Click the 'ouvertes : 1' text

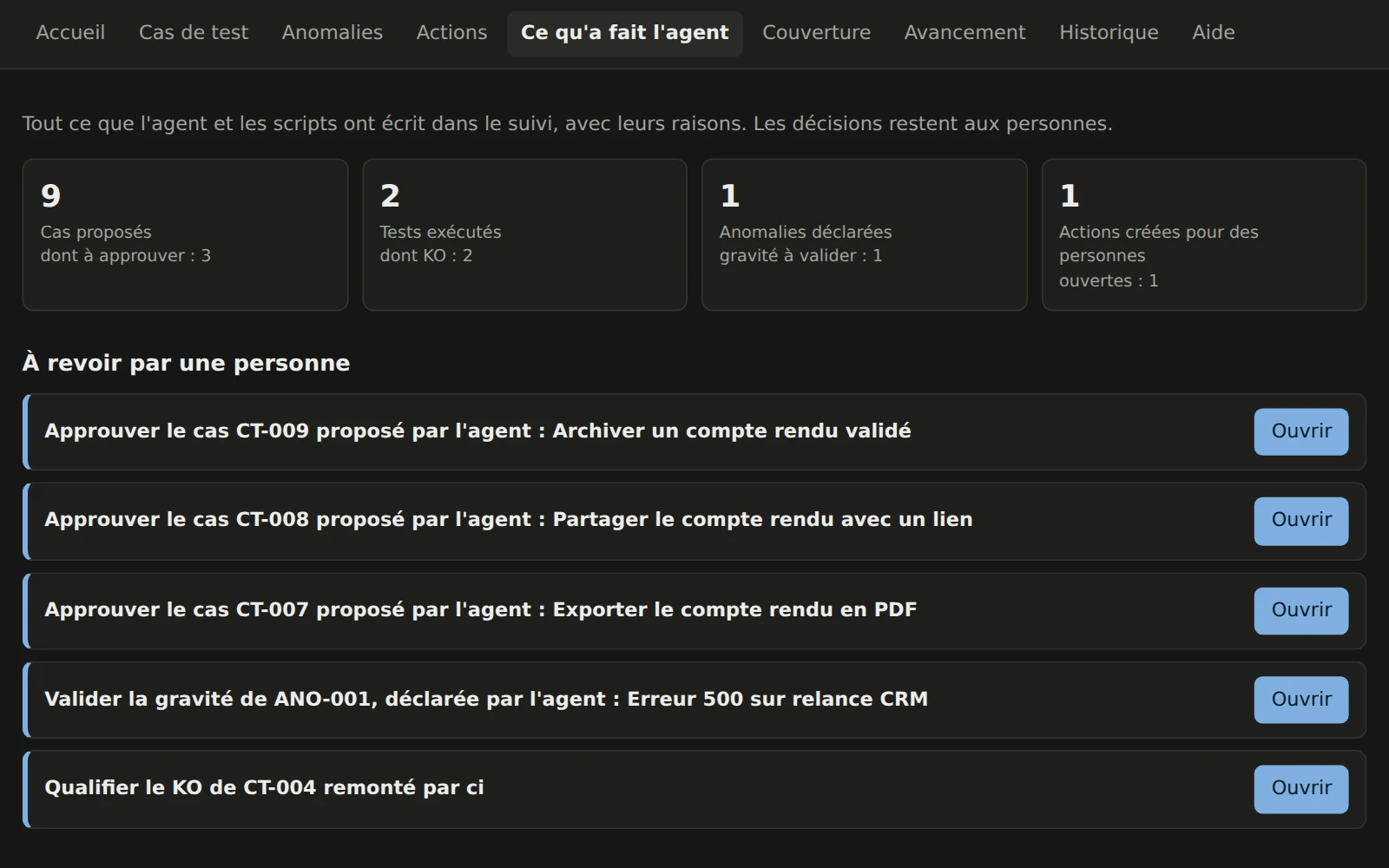pos(1108,281)
